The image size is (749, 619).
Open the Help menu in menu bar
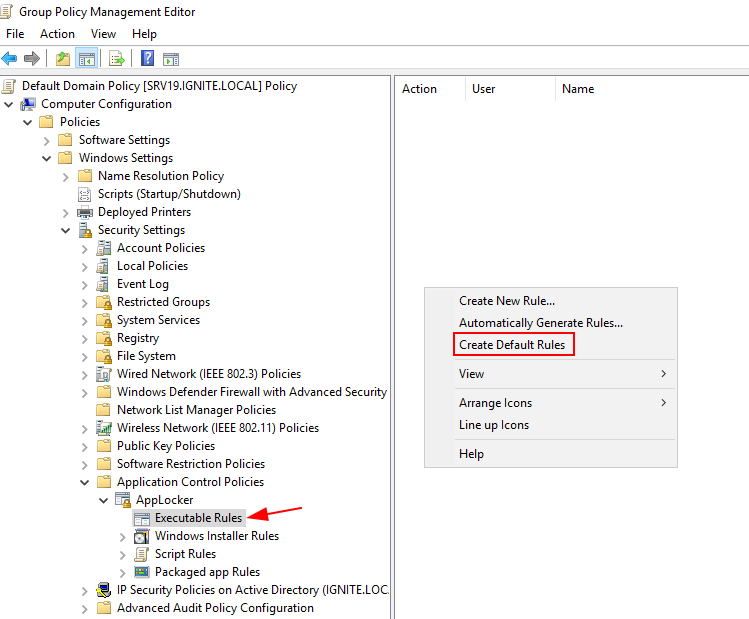coord(144,34)
